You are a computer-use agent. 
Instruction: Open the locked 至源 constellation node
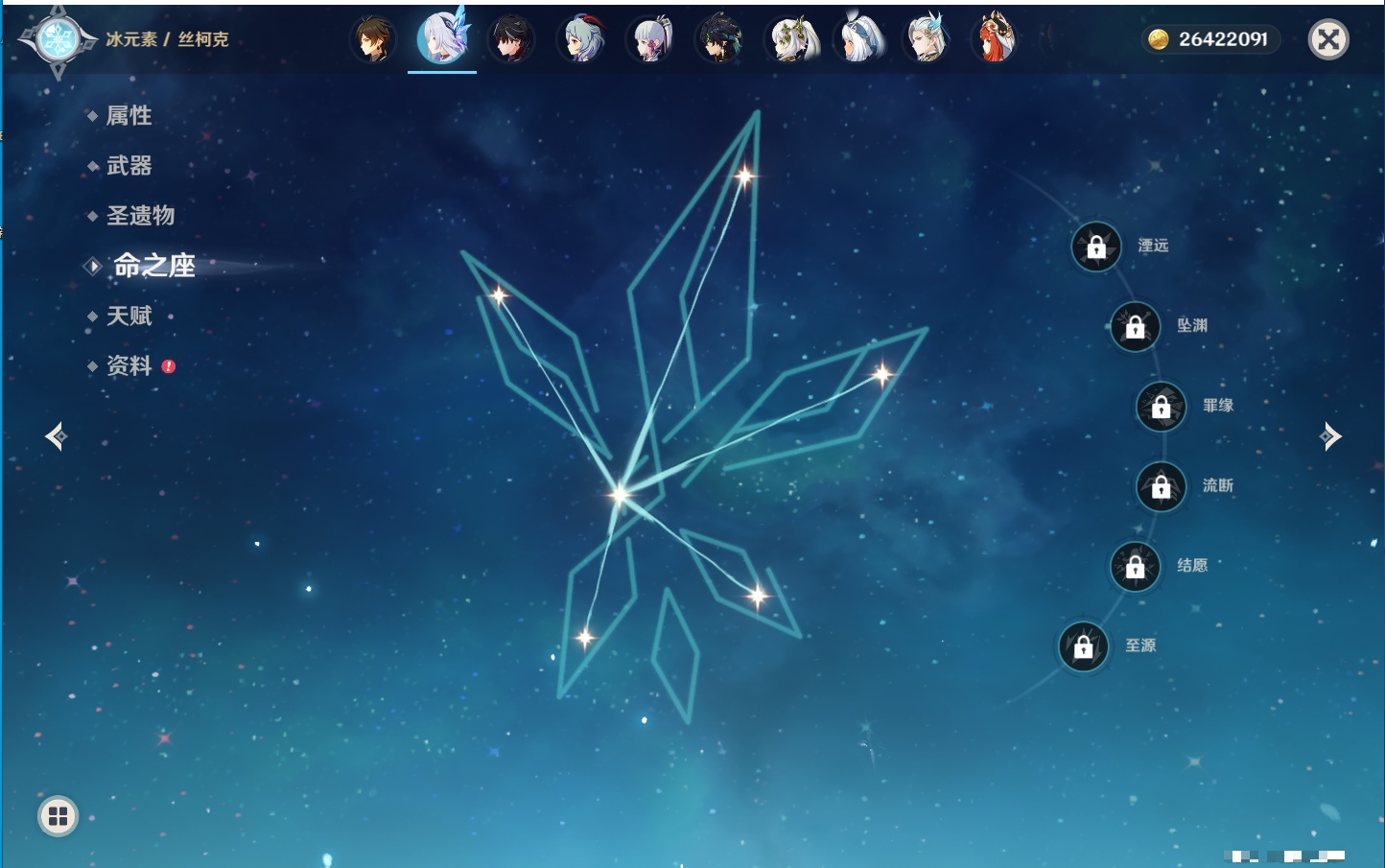point(1084,647)
